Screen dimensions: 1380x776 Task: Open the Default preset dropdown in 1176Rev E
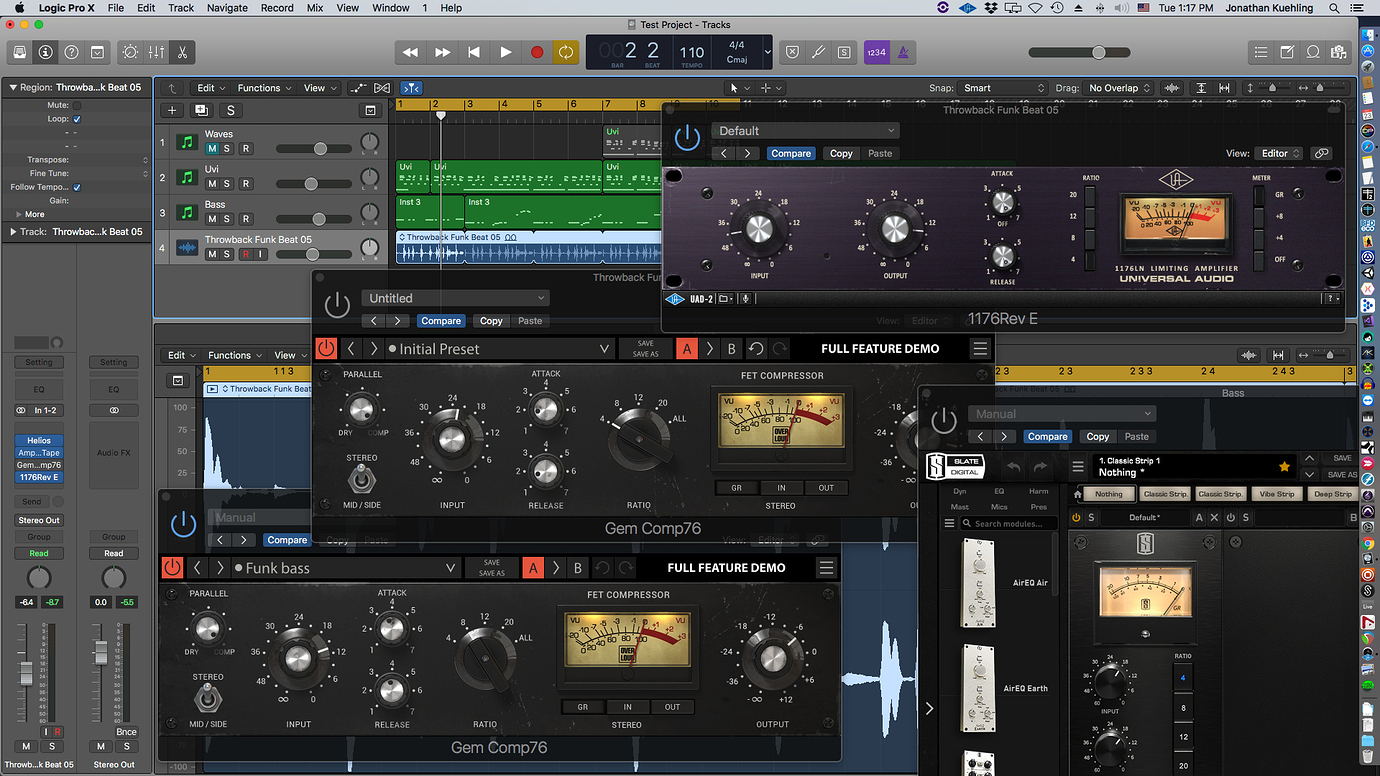(805, 131)
